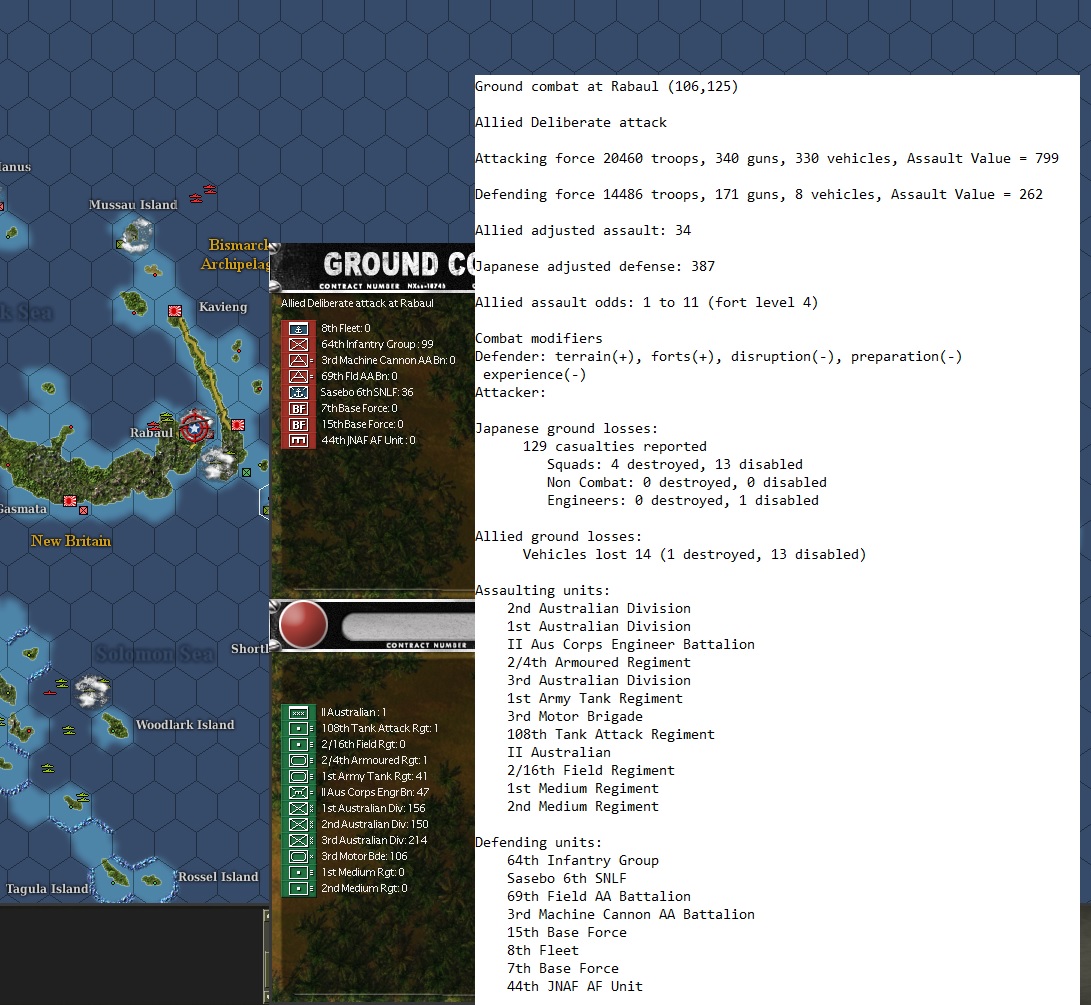The image size is (1091, 1005).
Task: Select the 44th JNAF AF Unit icon
Action: coord(298,441)
